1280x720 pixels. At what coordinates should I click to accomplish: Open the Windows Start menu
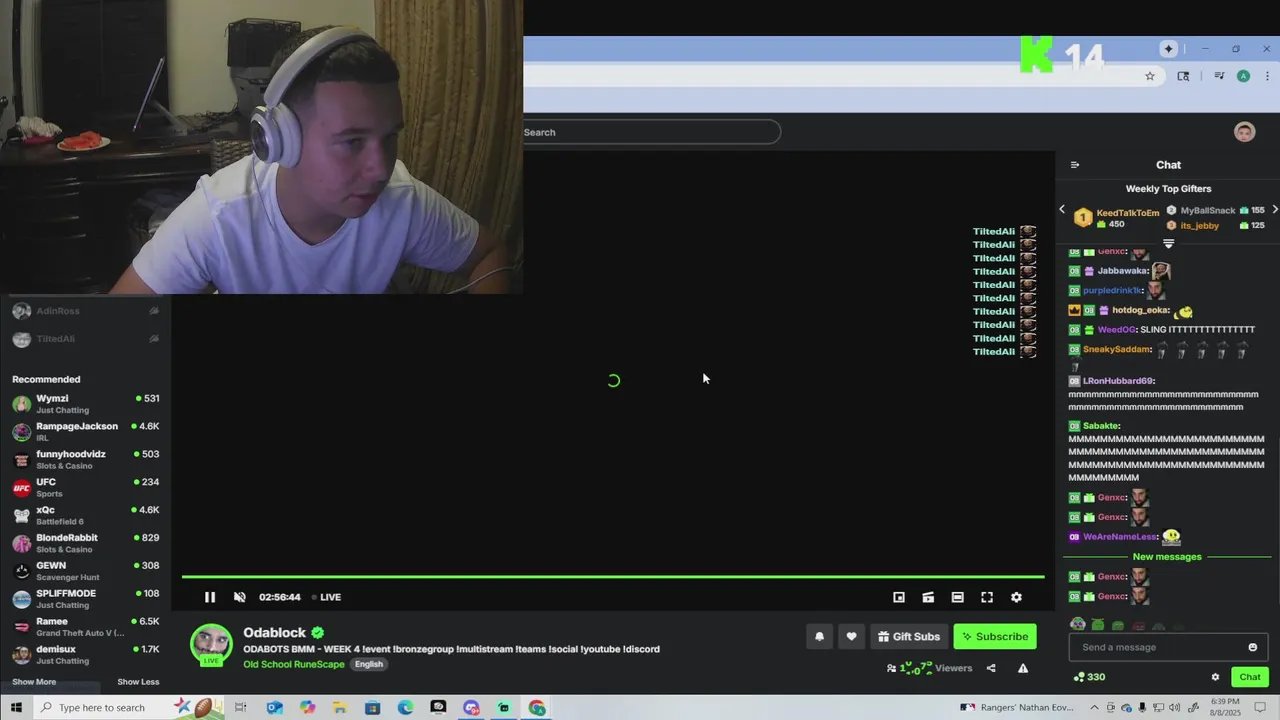(16, 707)
